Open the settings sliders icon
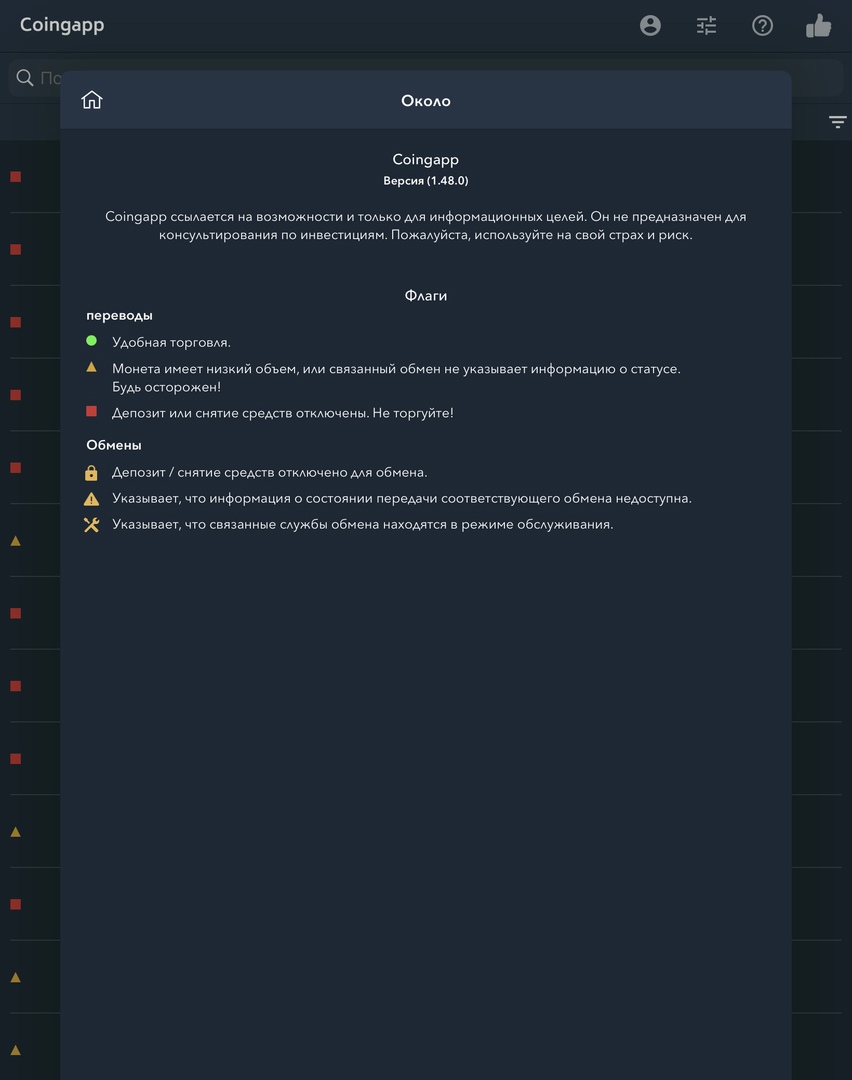852x1080 pixels. pos(706,25)
